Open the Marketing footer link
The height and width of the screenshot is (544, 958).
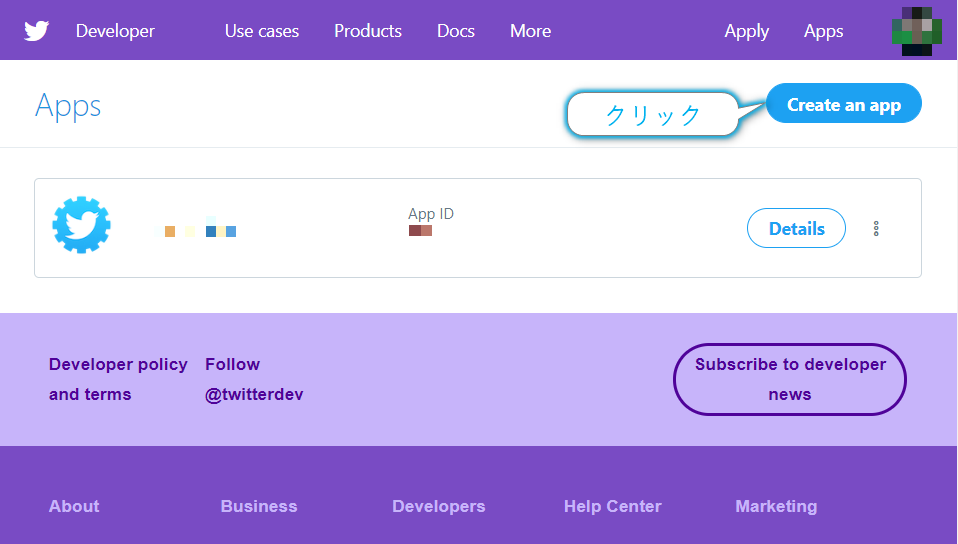[776, 506]
